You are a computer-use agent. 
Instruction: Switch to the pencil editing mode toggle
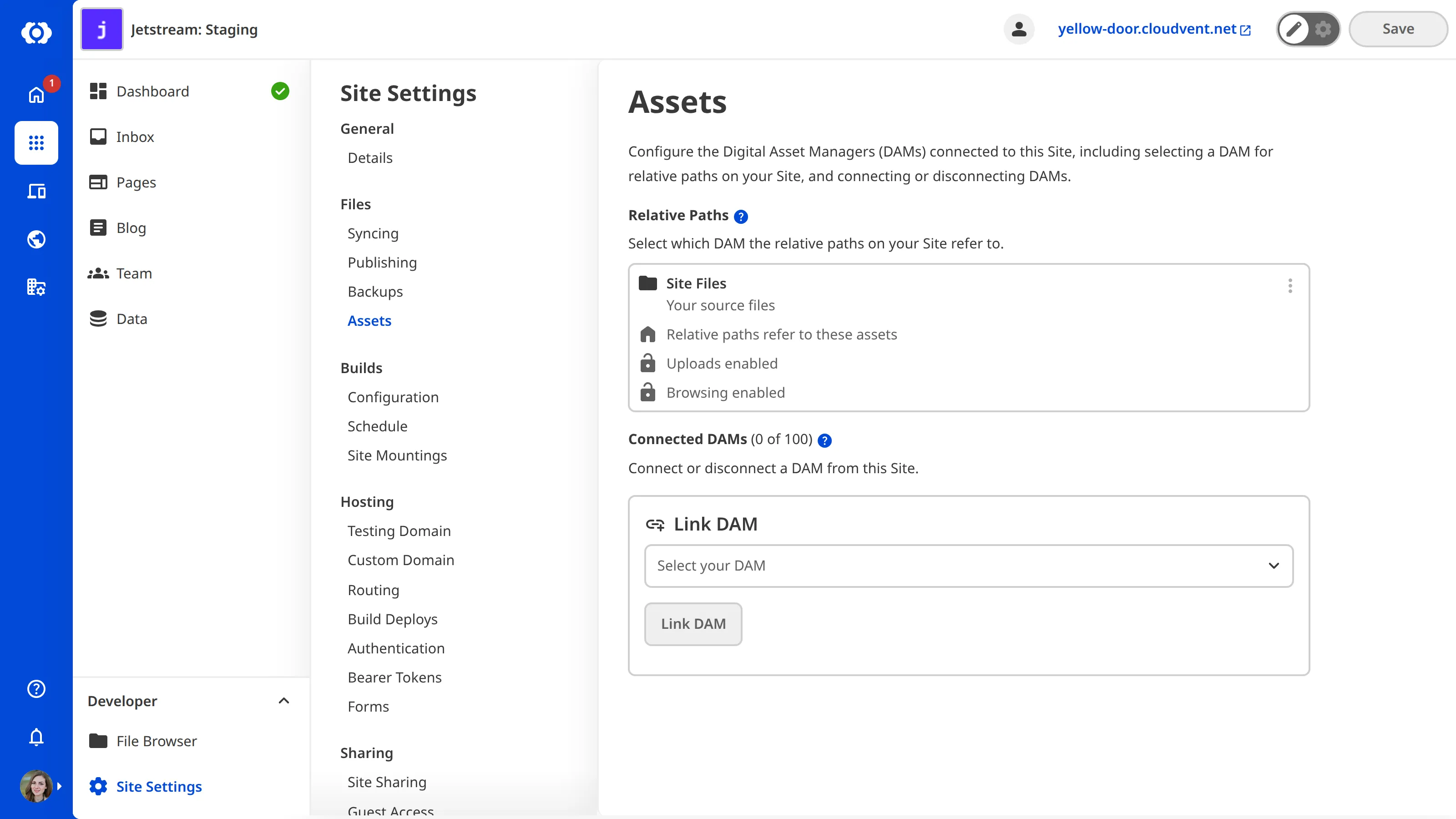point(1294,29)
